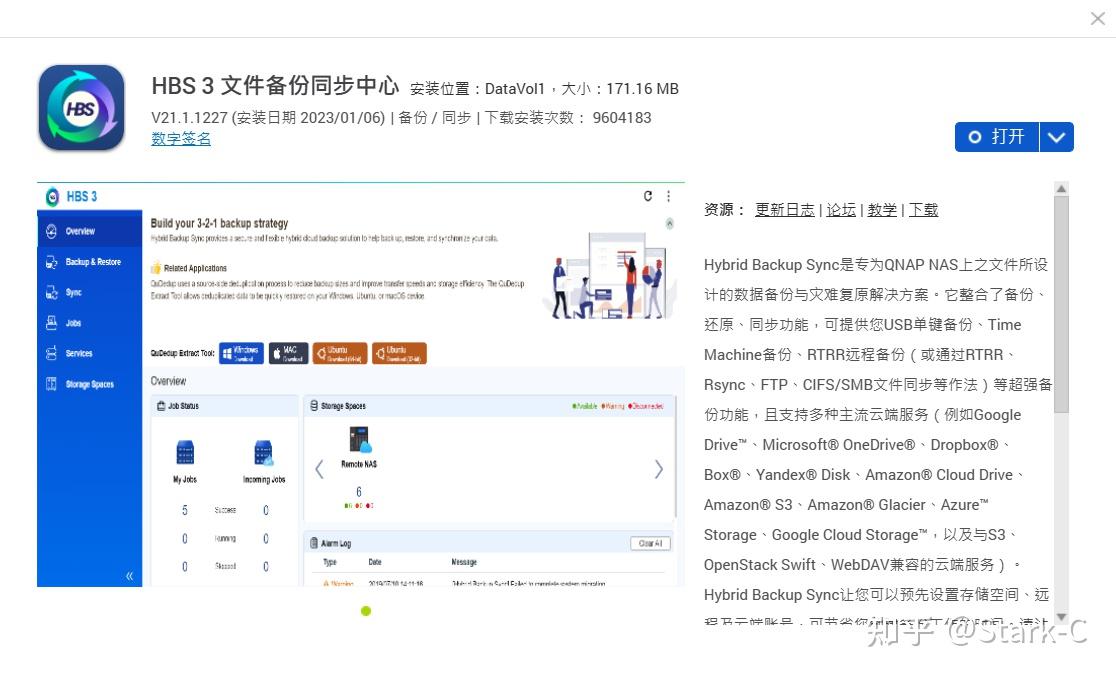
Task: Click the right arrow in Storage Spaces
Action: click(x=658, y=468)
